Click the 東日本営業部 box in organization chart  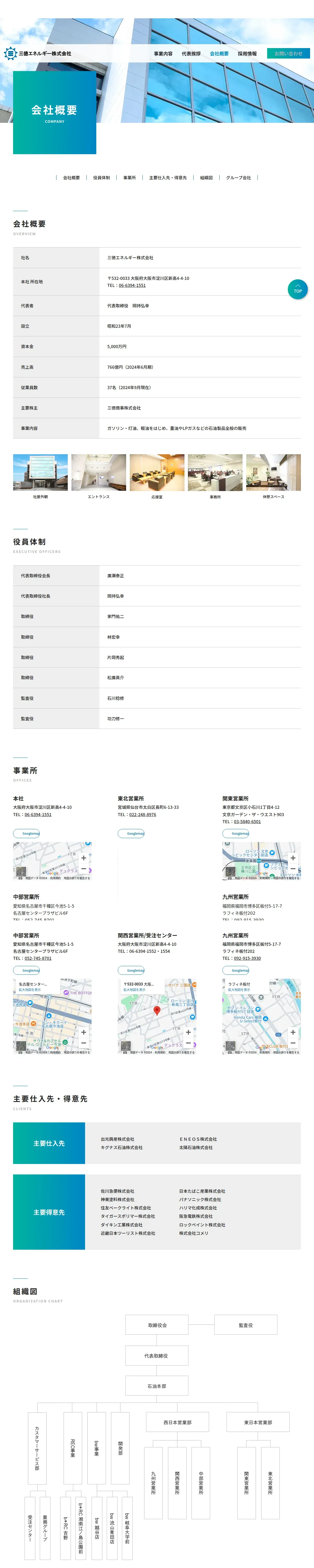point(258,1422)
